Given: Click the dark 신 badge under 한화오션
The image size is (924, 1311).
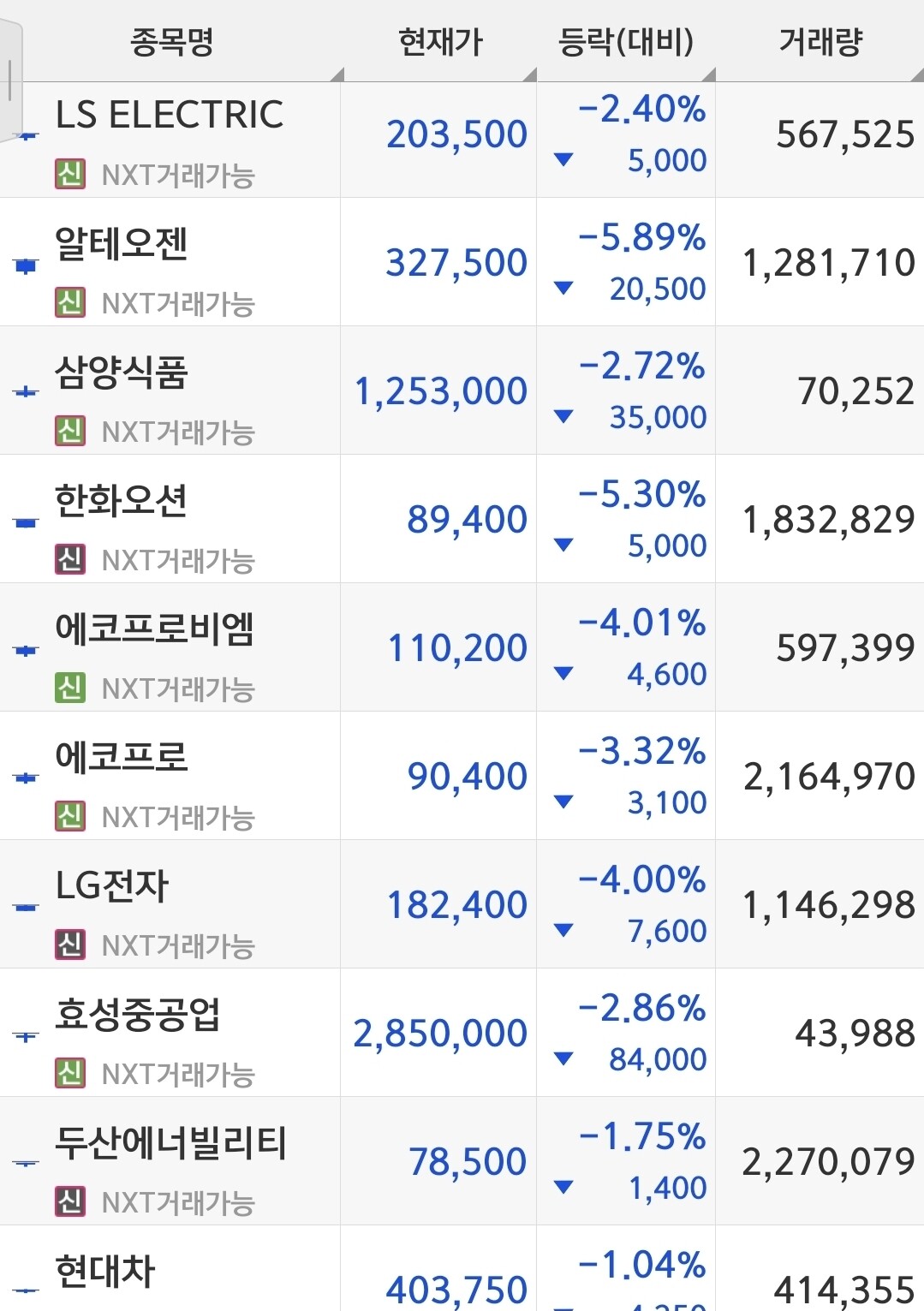Looking at the screenshot, I should [x=70, y=559].
